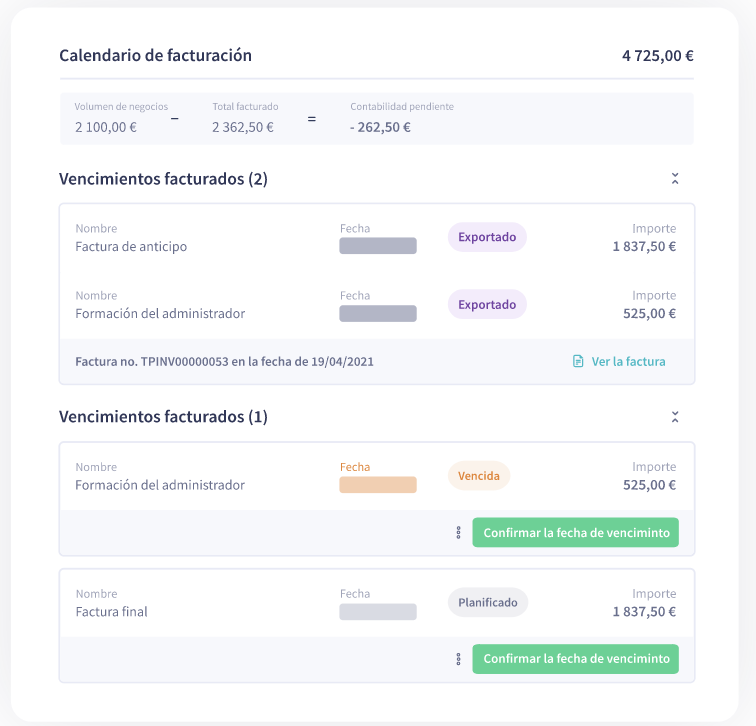Confirm due date for Factura final

point(575,660)
